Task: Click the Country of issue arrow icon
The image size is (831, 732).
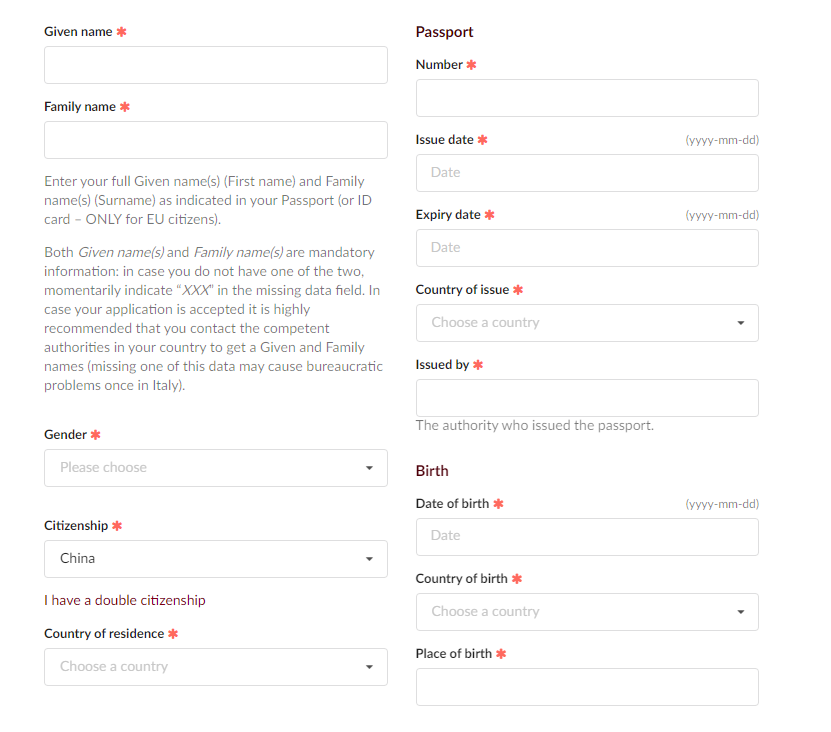Action: point(740,323)
